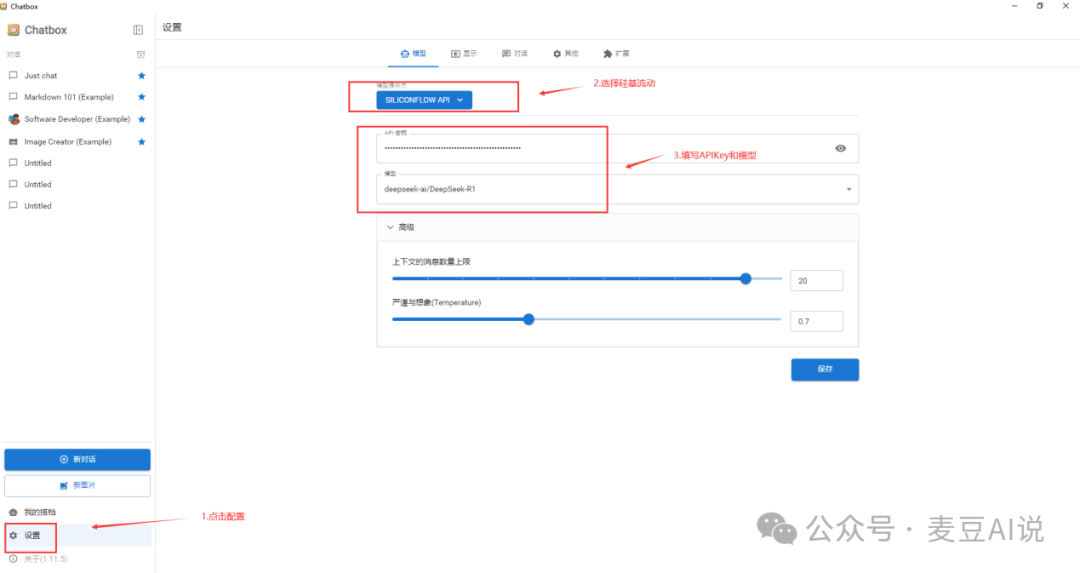
Task: Start a new chat with 新对话 button
Action: click(x=77, y=459)
